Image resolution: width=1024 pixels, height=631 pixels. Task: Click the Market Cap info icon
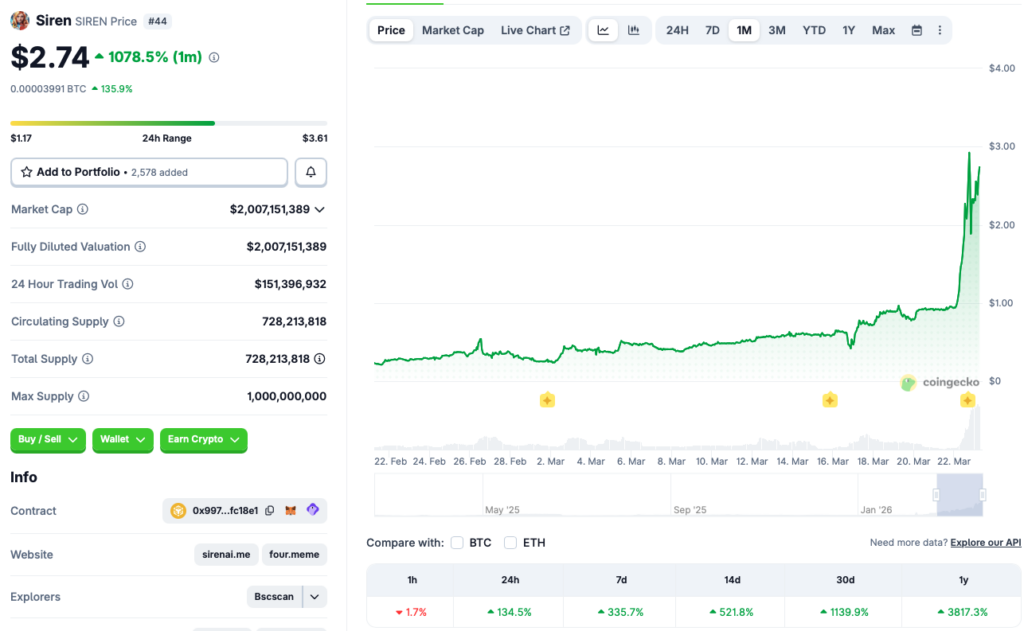pos(83,209)
